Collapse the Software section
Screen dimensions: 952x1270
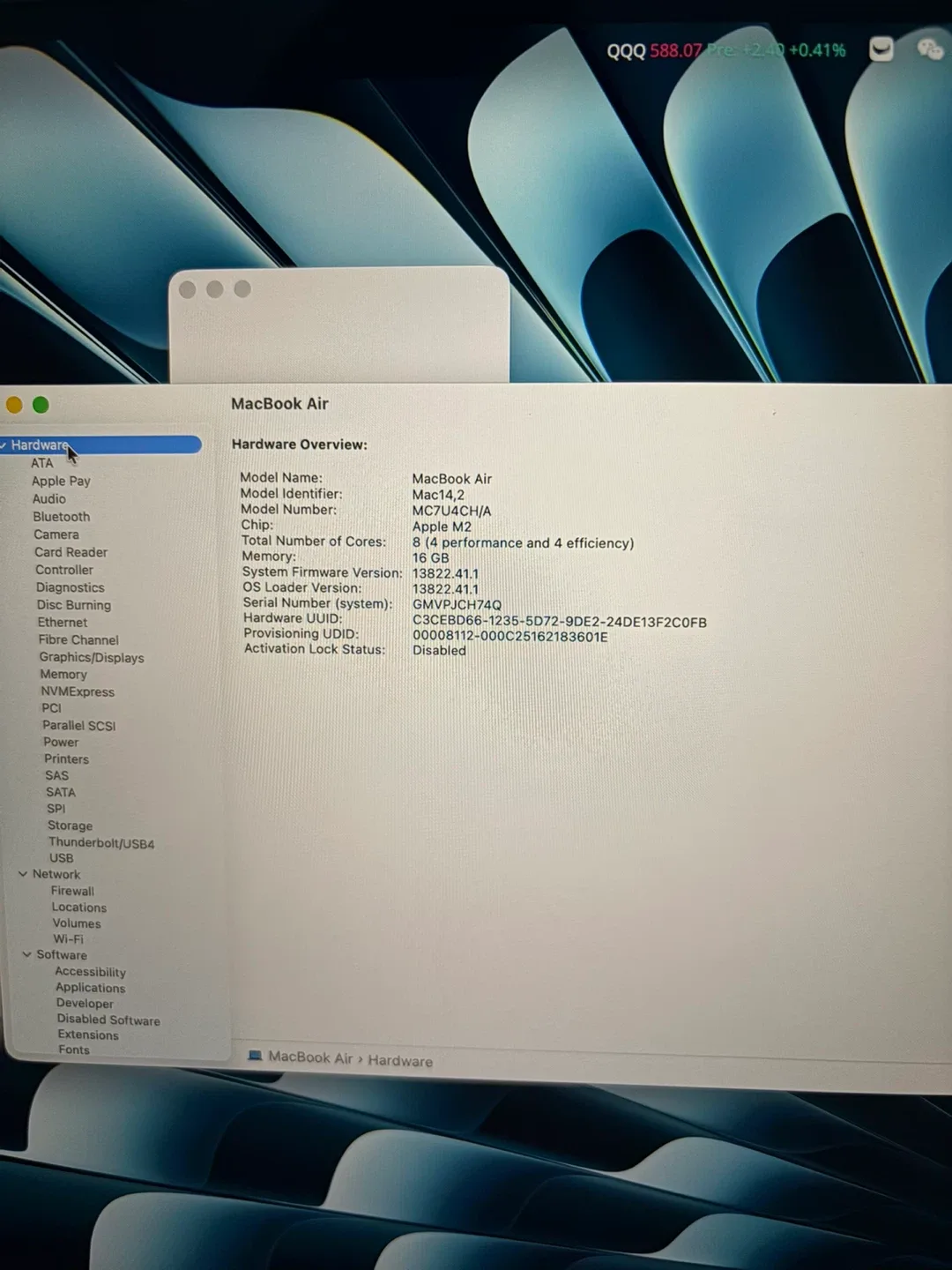coord(26,954)
